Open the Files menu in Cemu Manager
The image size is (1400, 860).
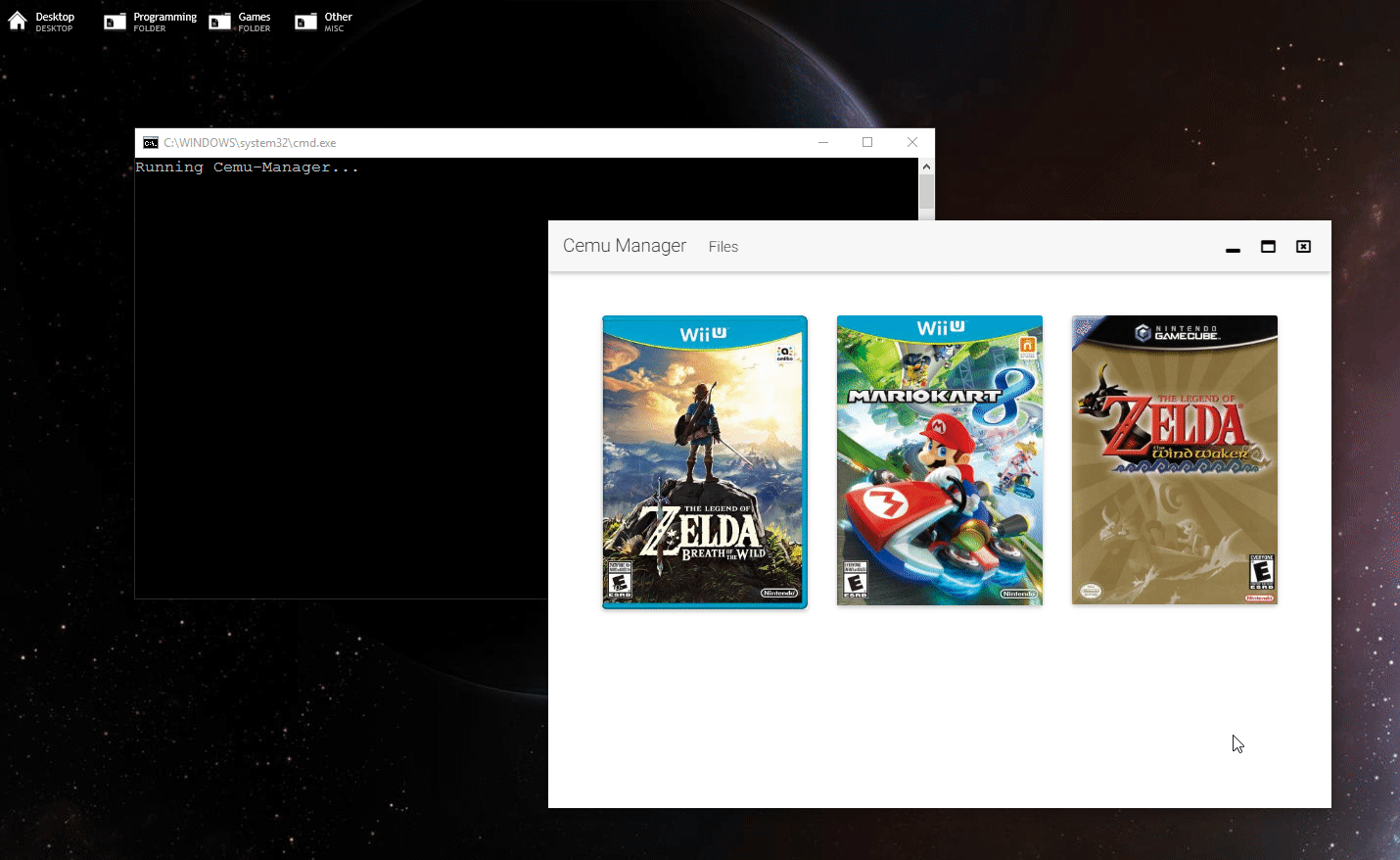[x=723, y=247]
